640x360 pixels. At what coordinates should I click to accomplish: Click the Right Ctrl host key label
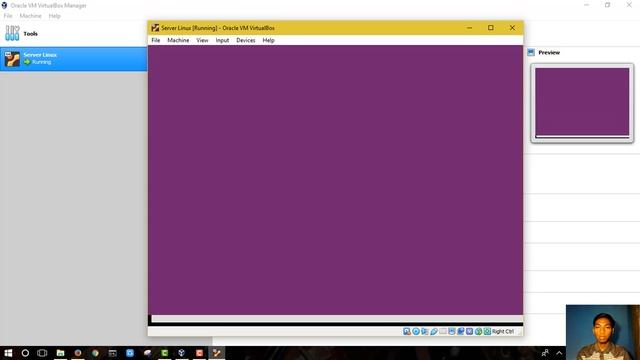pyautogui.click(x=503, y=331)
